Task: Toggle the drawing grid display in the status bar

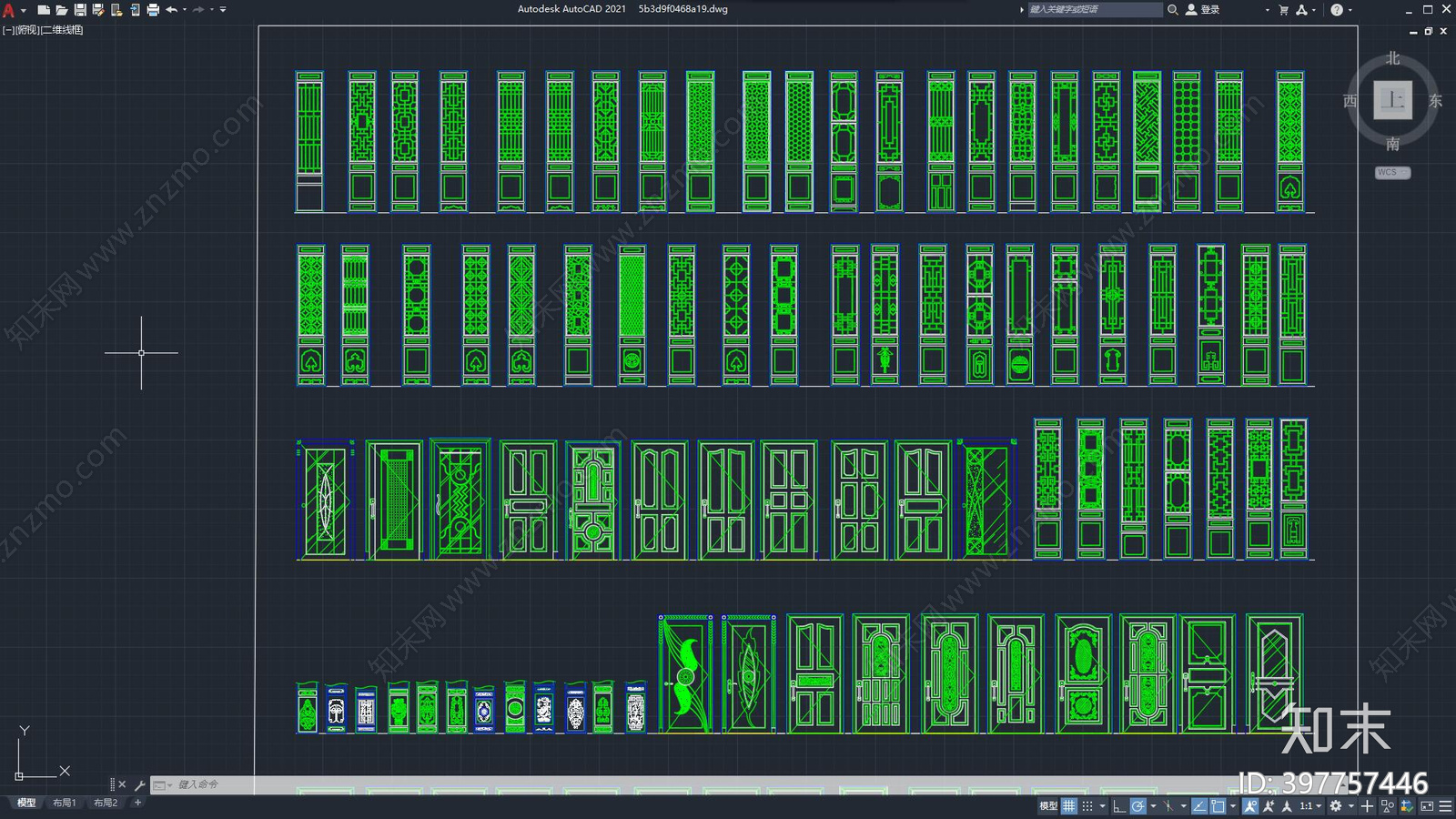Action: point(1069,806)
